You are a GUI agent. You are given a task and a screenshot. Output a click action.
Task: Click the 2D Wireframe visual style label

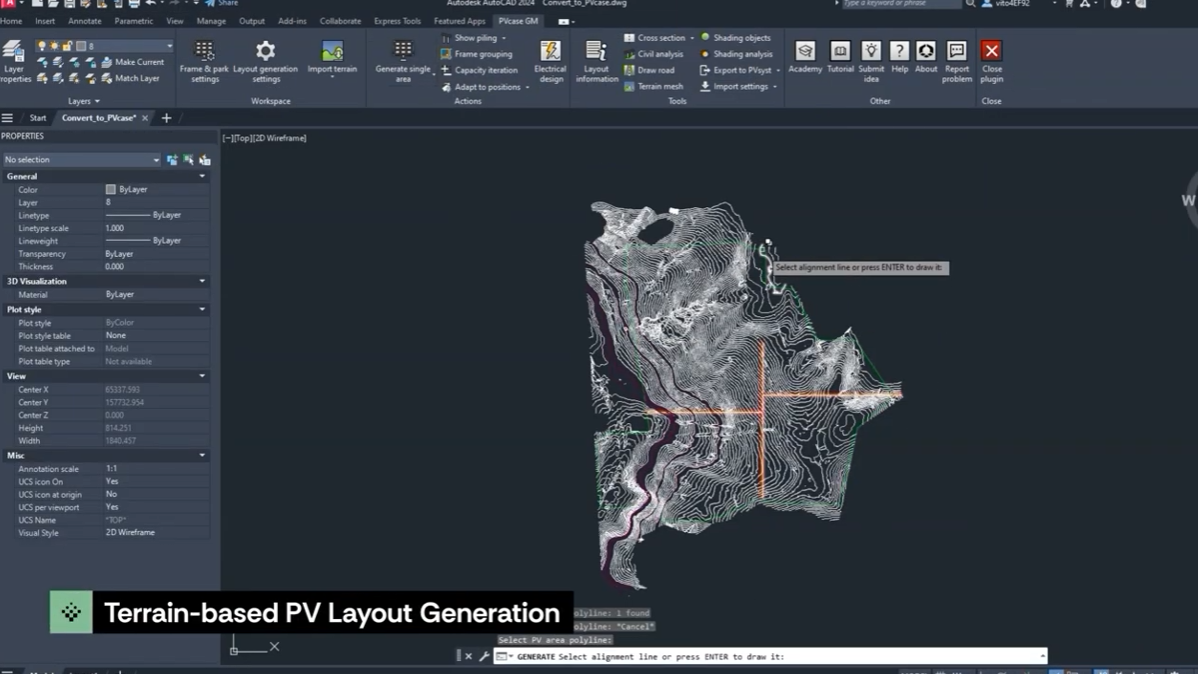(279, 138)
